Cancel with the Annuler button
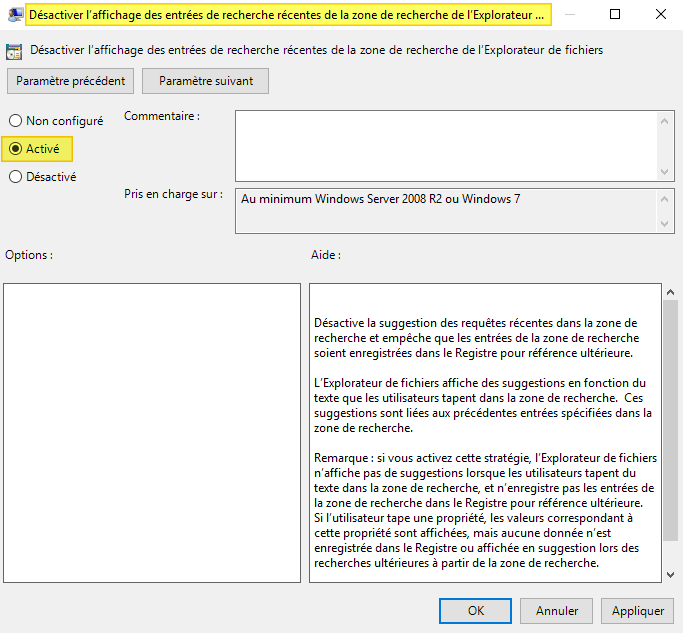This screenshot has width=683, height=633. pos(557,611)
